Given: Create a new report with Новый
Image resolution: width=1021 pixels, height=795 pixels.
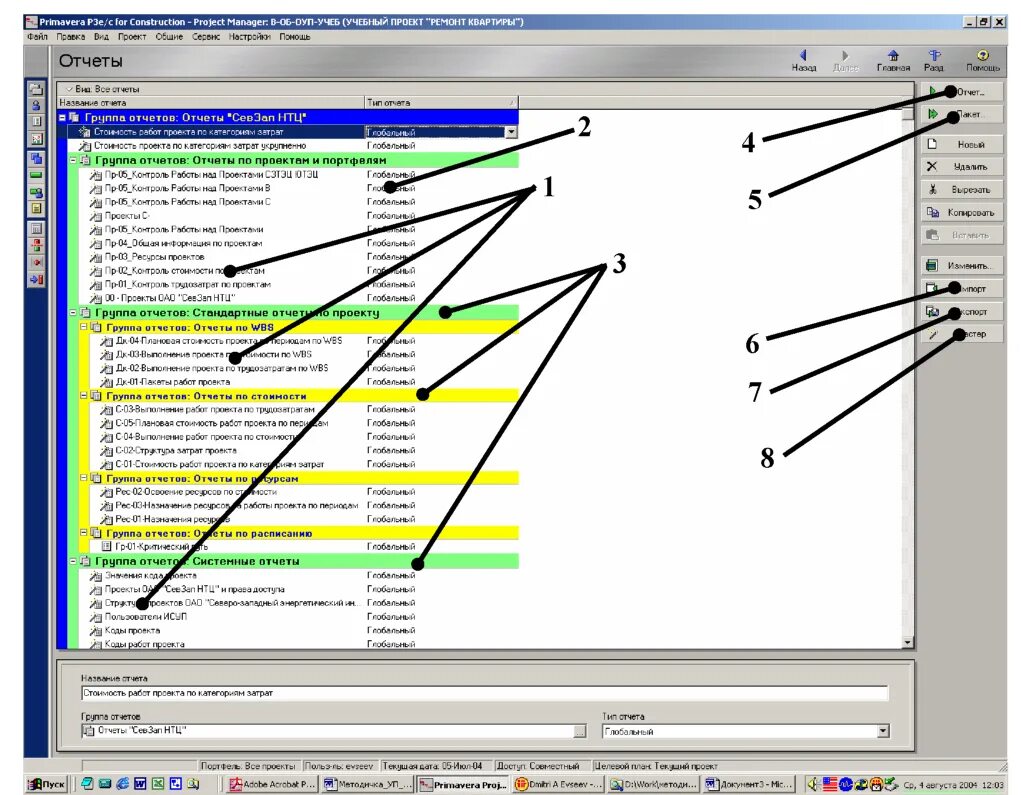Looking at the screenshot, I should 962,145.
